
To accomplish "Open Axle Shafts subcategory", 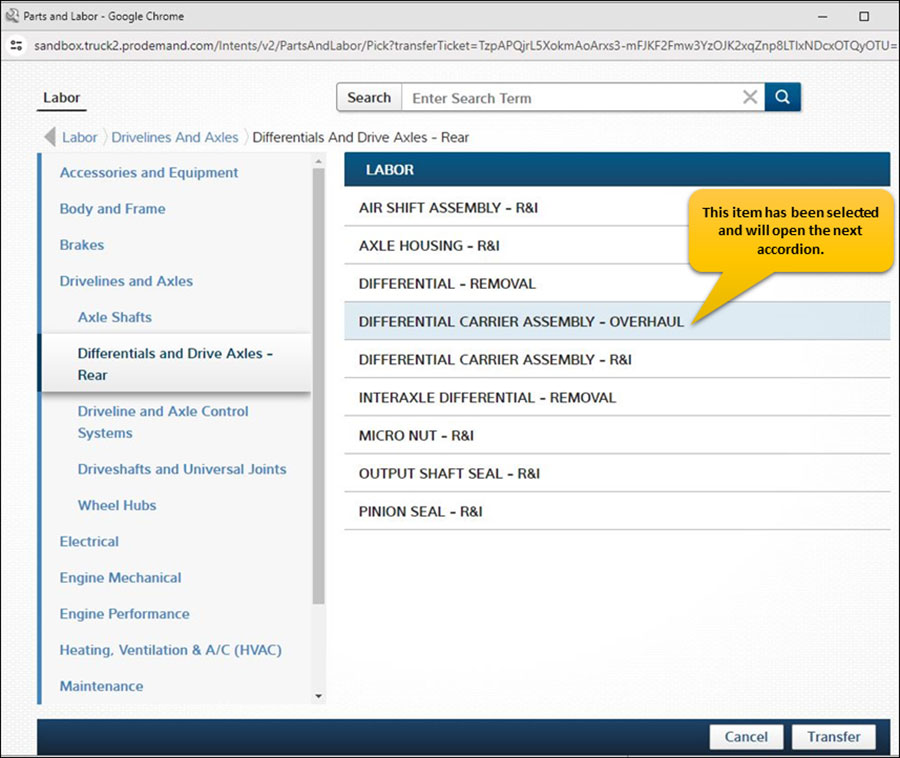I will 115,317.
